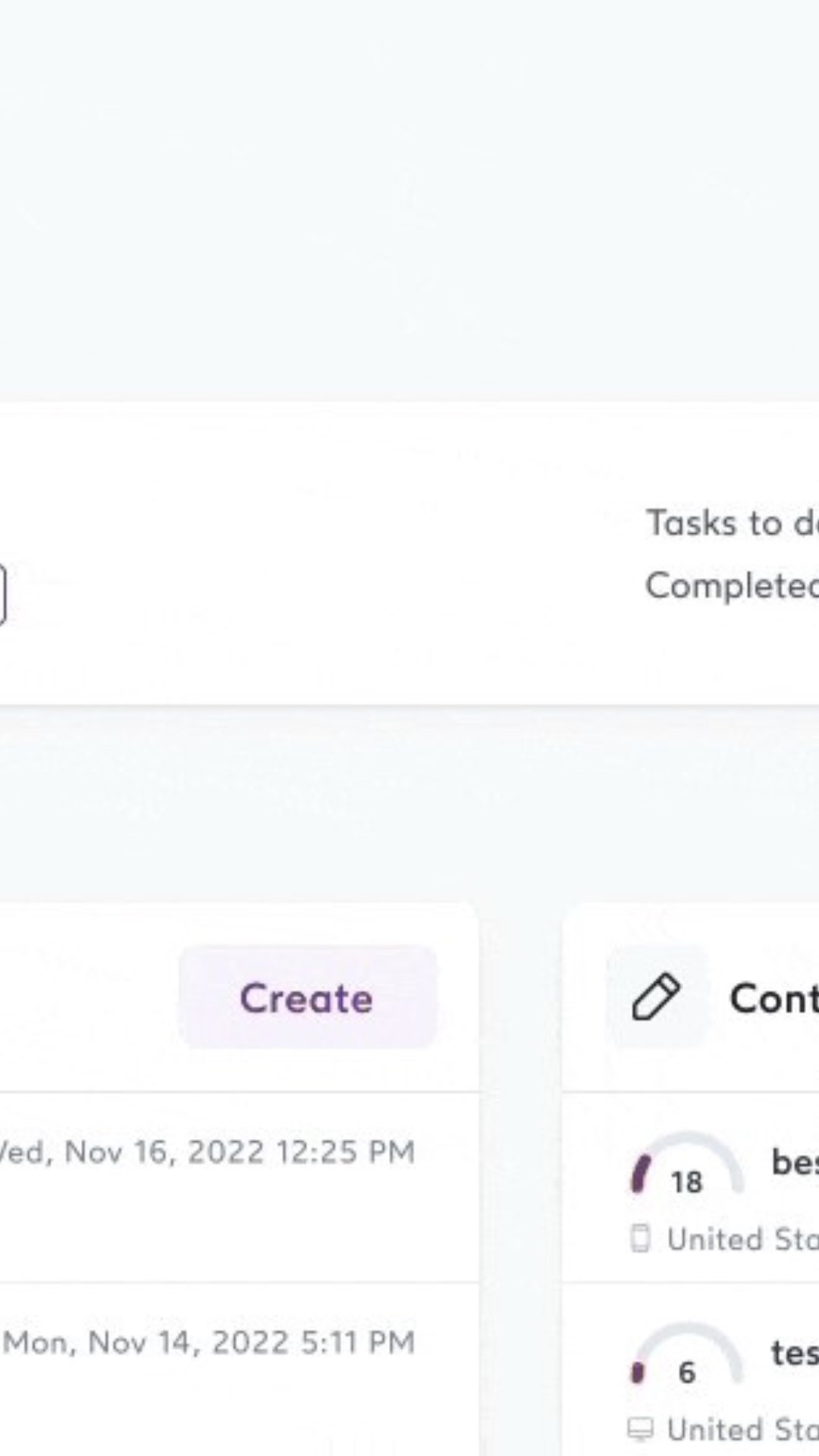Click the outlined button at the left edge
The width and height of the screenshot is (819, 1456).
[2, 595]
